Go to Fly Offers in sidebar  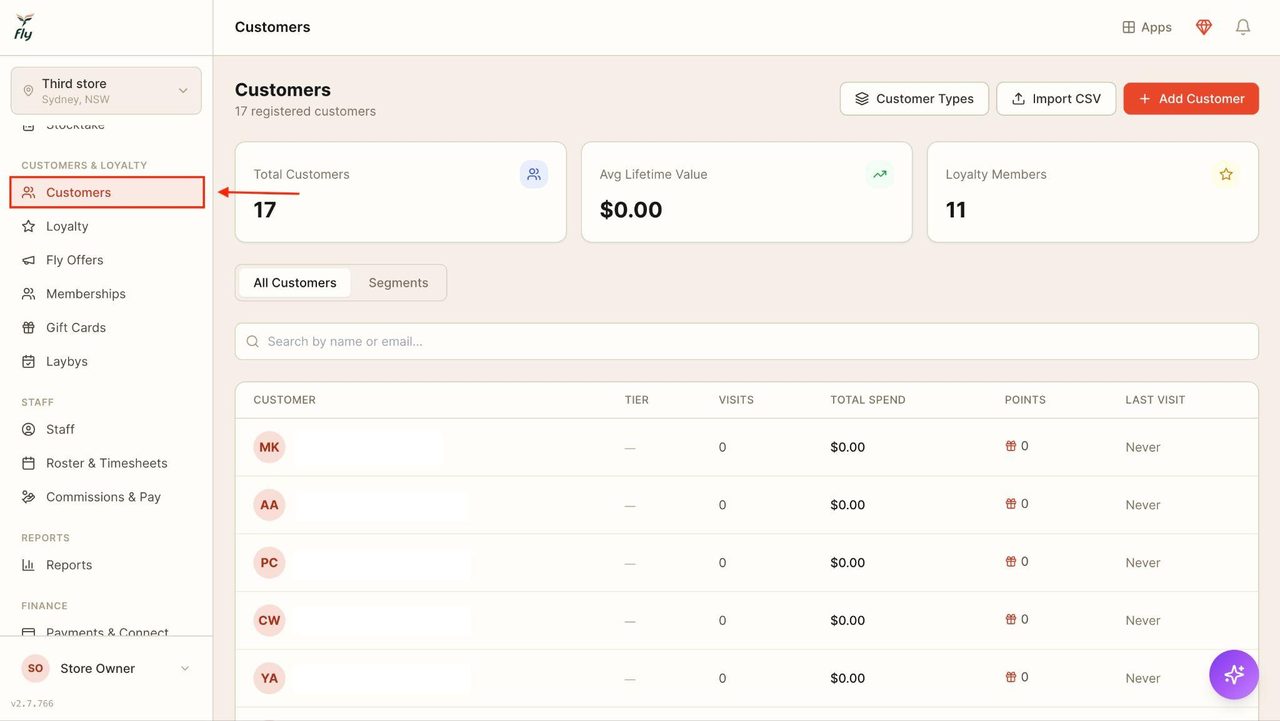(107, 260)
